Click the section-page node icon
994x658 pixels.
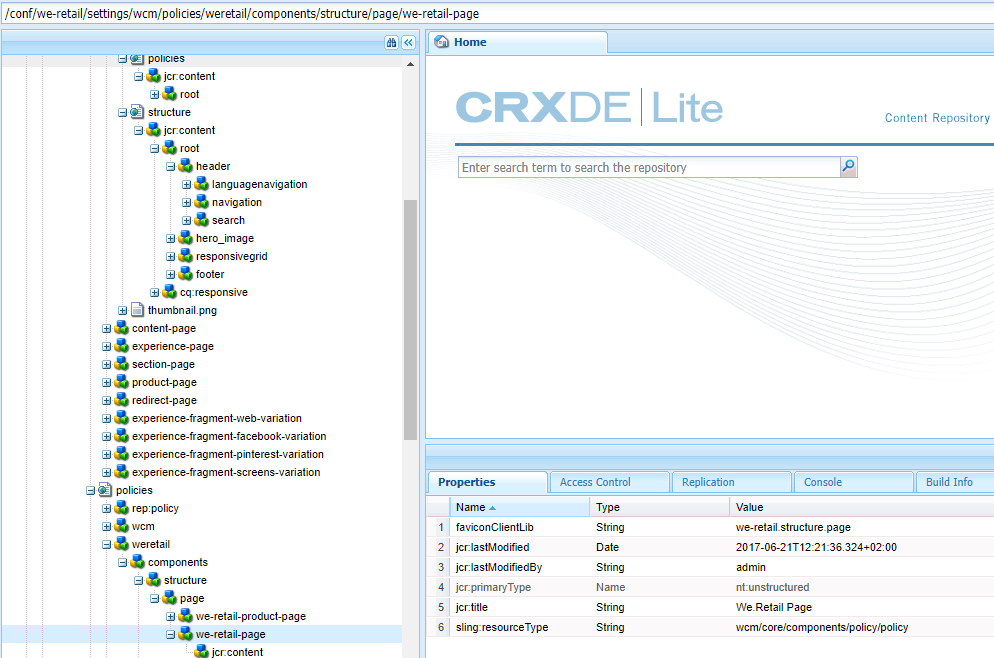[x=122, y=364]
